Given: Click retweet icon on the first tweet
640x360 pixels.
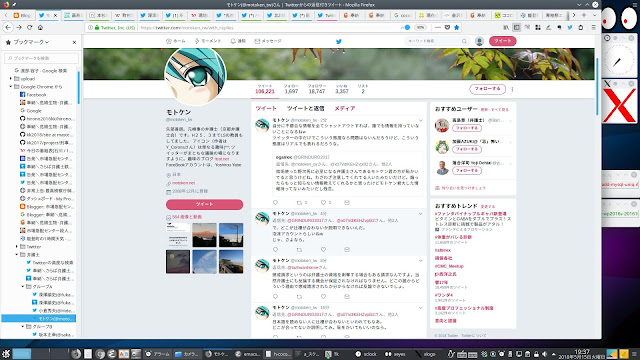Looking at the screenshot, I should pos(300,202).
